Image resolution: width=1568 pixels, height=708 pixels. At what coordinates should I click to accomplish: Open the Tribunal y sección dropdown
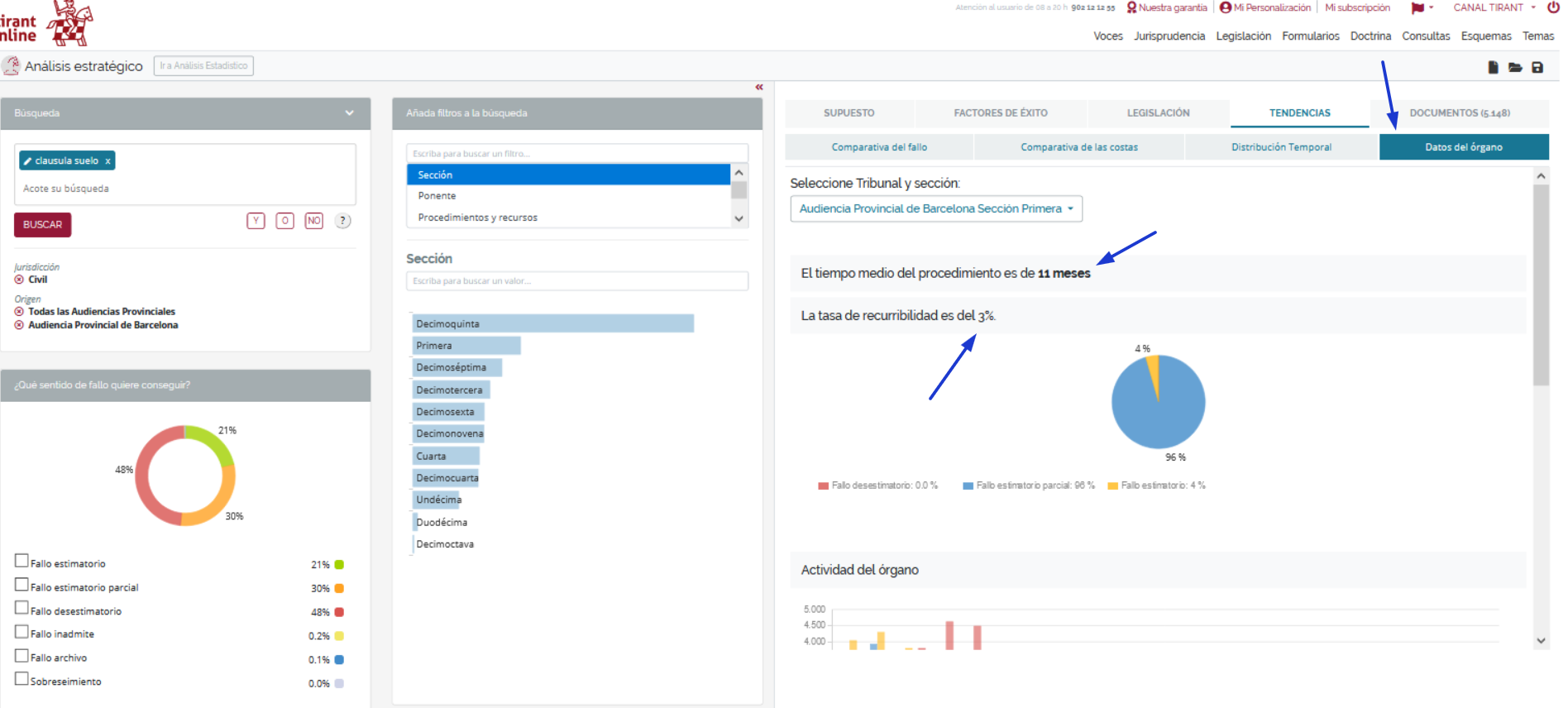[935, 209]
